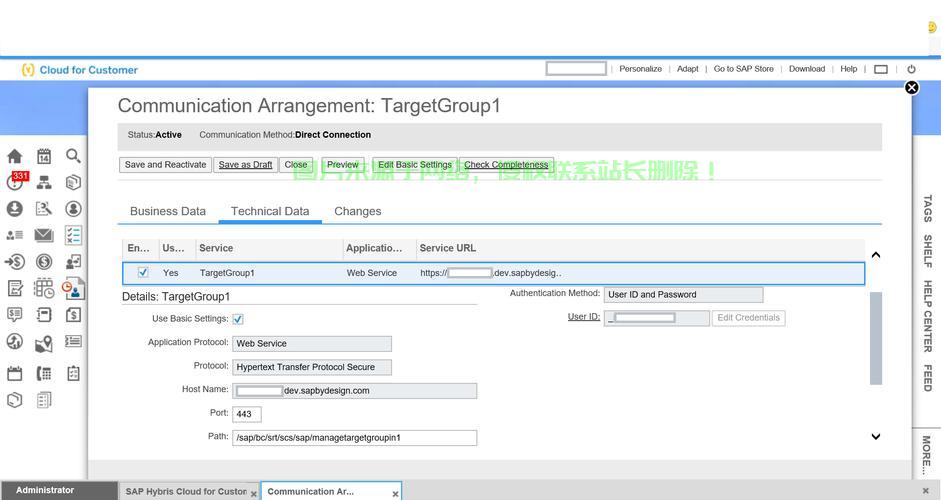Image resolution: width=941 pixels, height=500 pixels.
Task: Open the notifications icon with 331 badge
Action: [x=15, y=182]
